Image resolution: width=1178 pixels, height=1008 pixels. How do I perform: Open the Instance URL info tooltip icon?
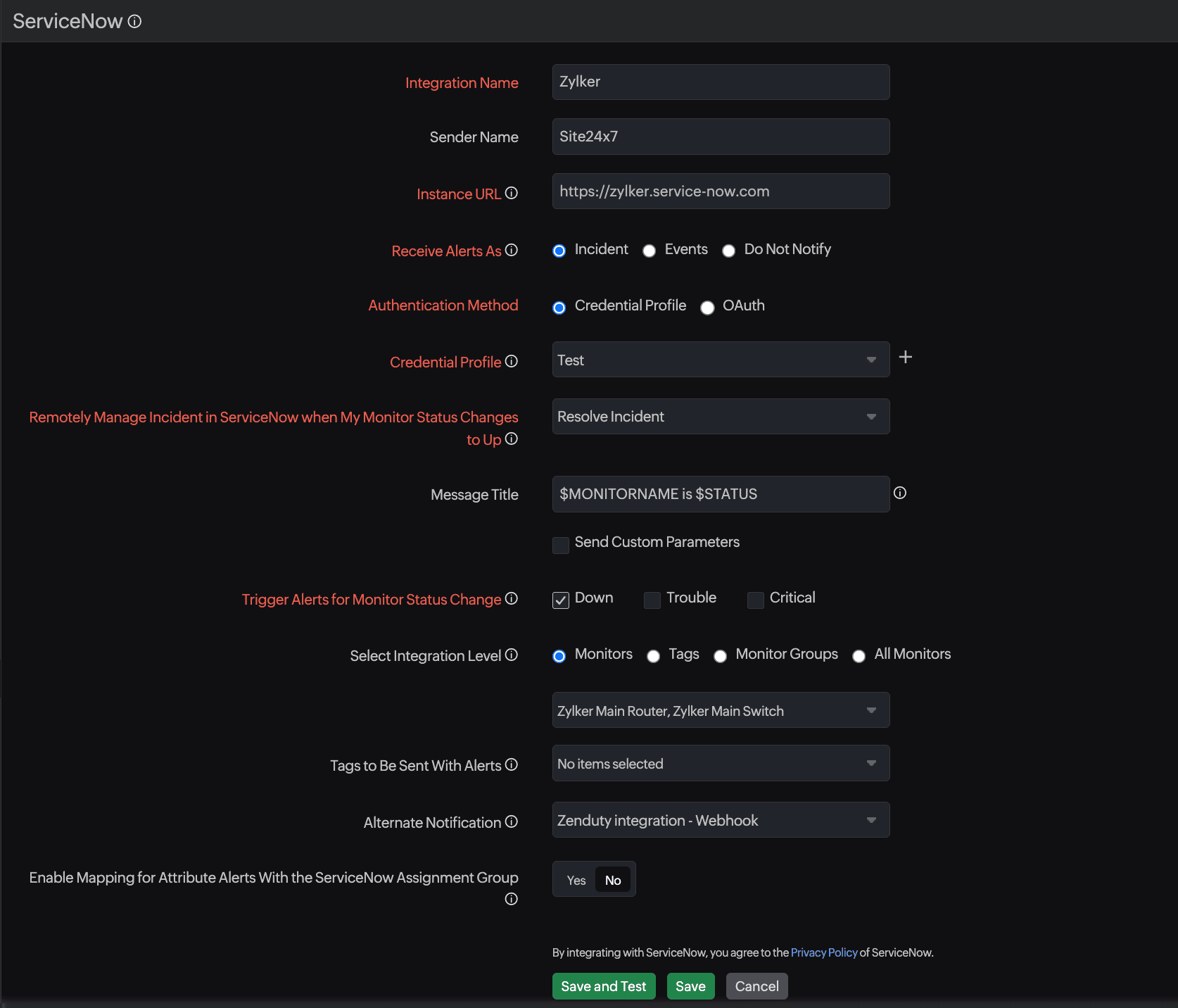coord(512,193)
